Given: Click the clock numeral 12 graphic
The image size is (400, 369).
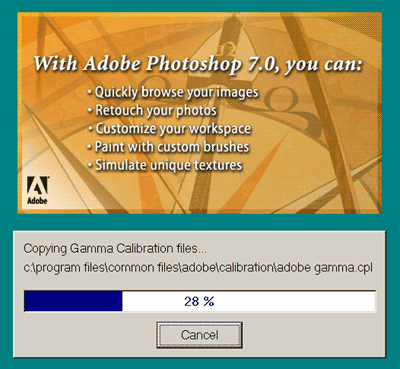Looking at the screenshot, I should (228, 49).
